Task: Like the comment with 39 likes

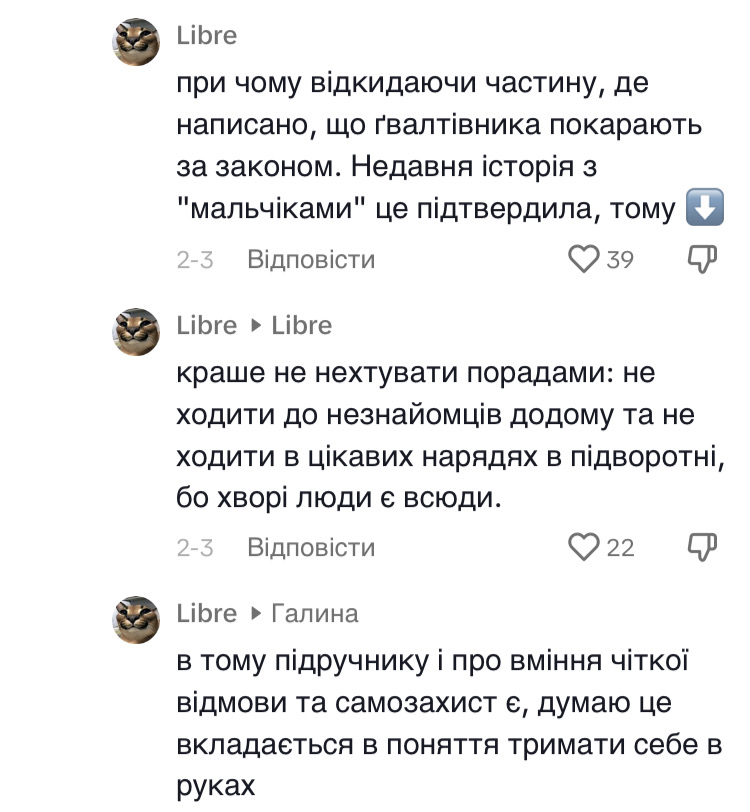Action: (x=583, y=260)
